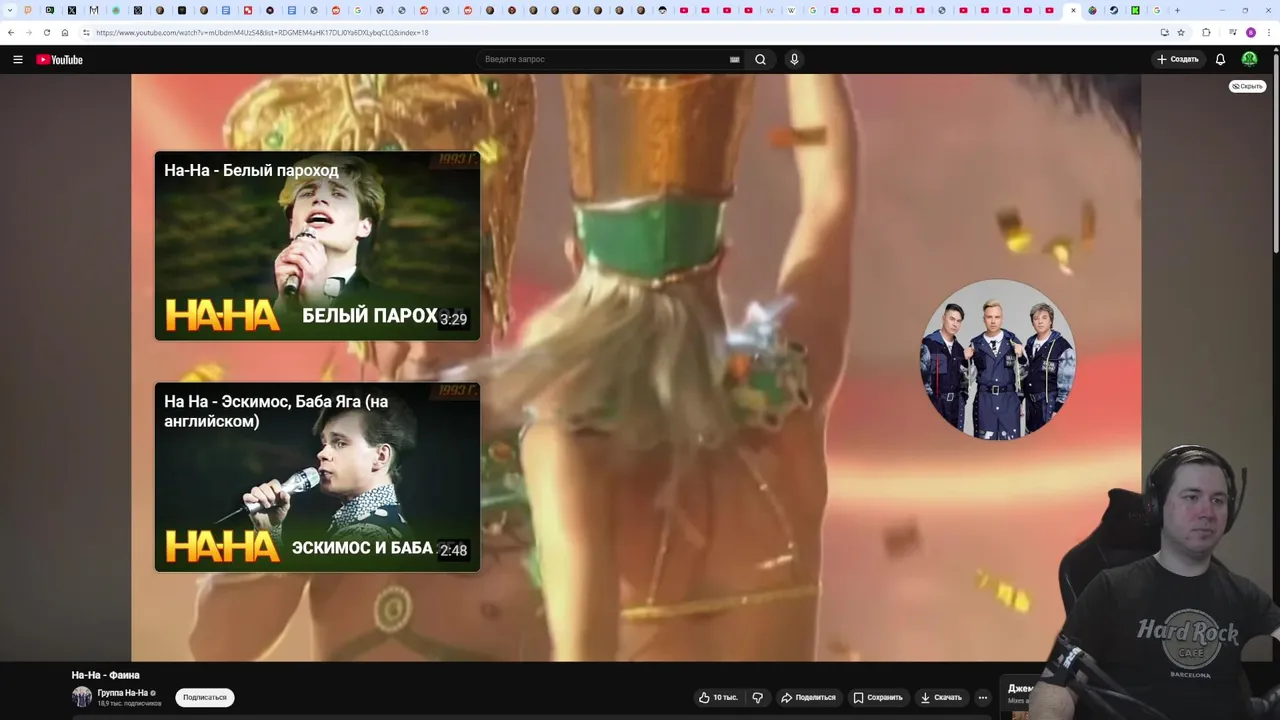Bookmark this page with star icon
The image size is (1280, 720).
[x=1181, y=32]
